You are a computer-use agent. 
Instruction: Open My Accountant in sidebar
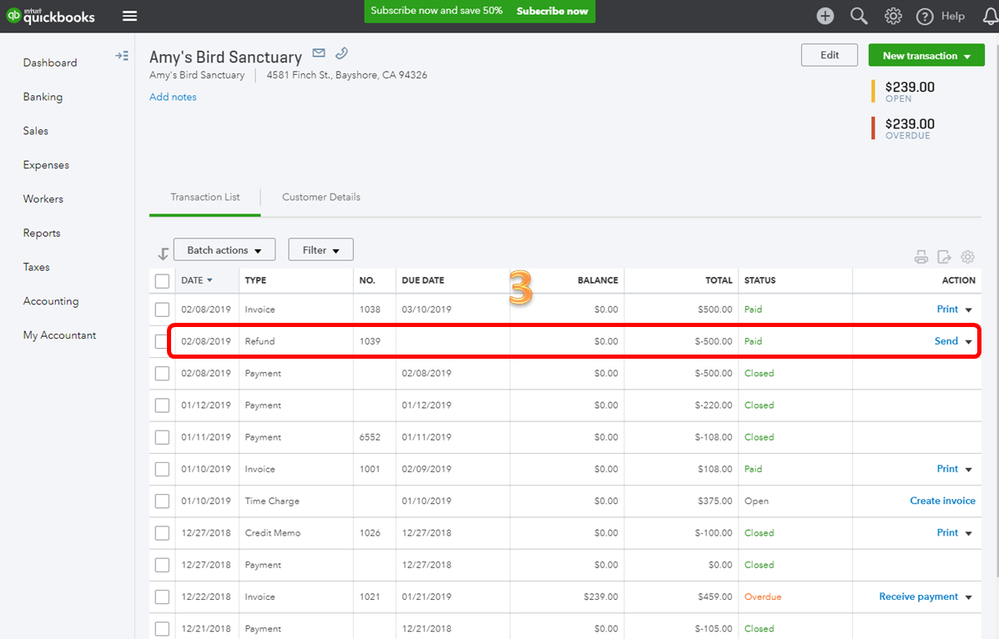click(59, 335)
